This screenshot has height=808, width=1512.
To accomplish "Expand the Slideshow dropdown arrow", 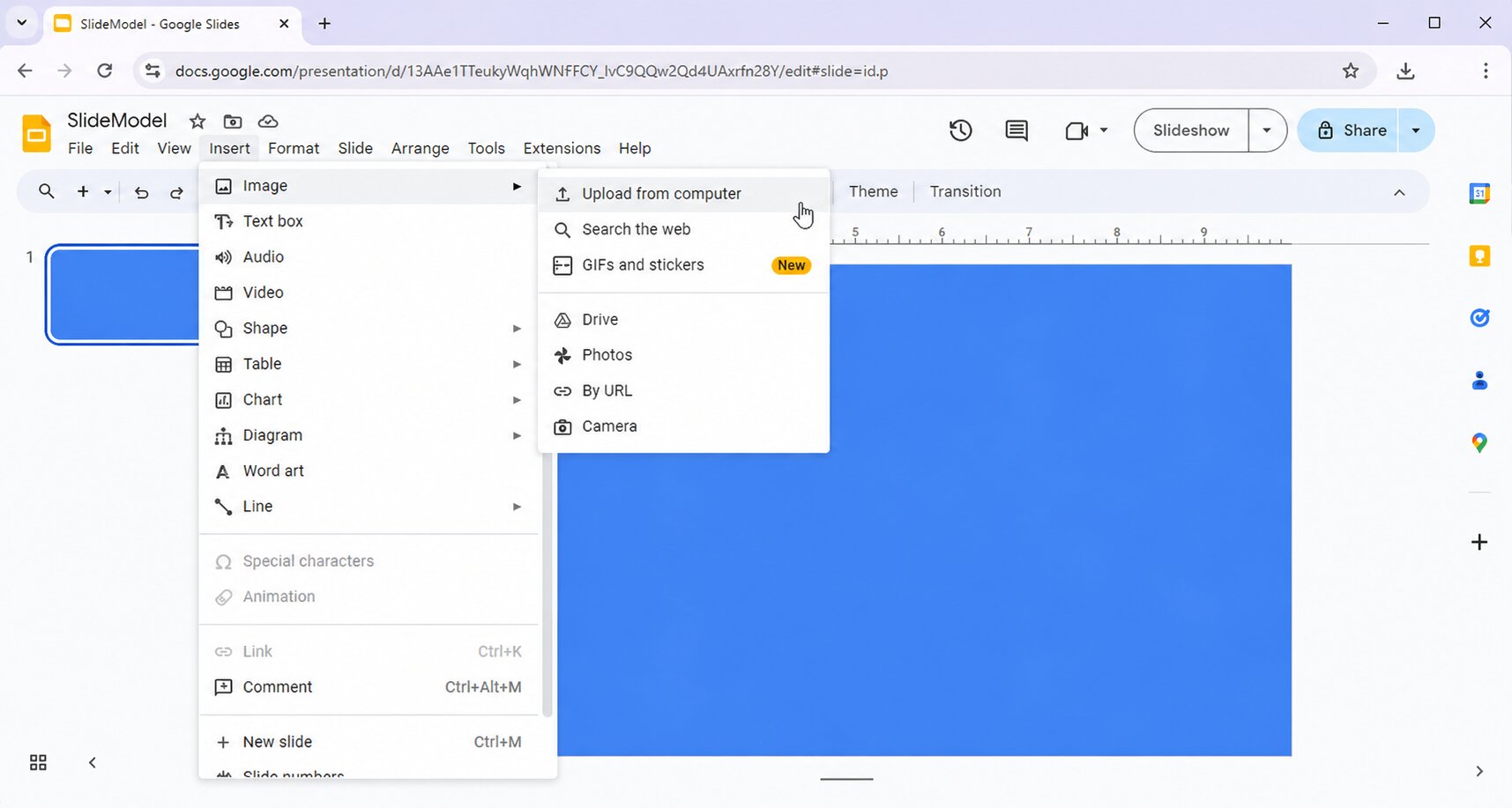I will click(x=1267, y=130).
